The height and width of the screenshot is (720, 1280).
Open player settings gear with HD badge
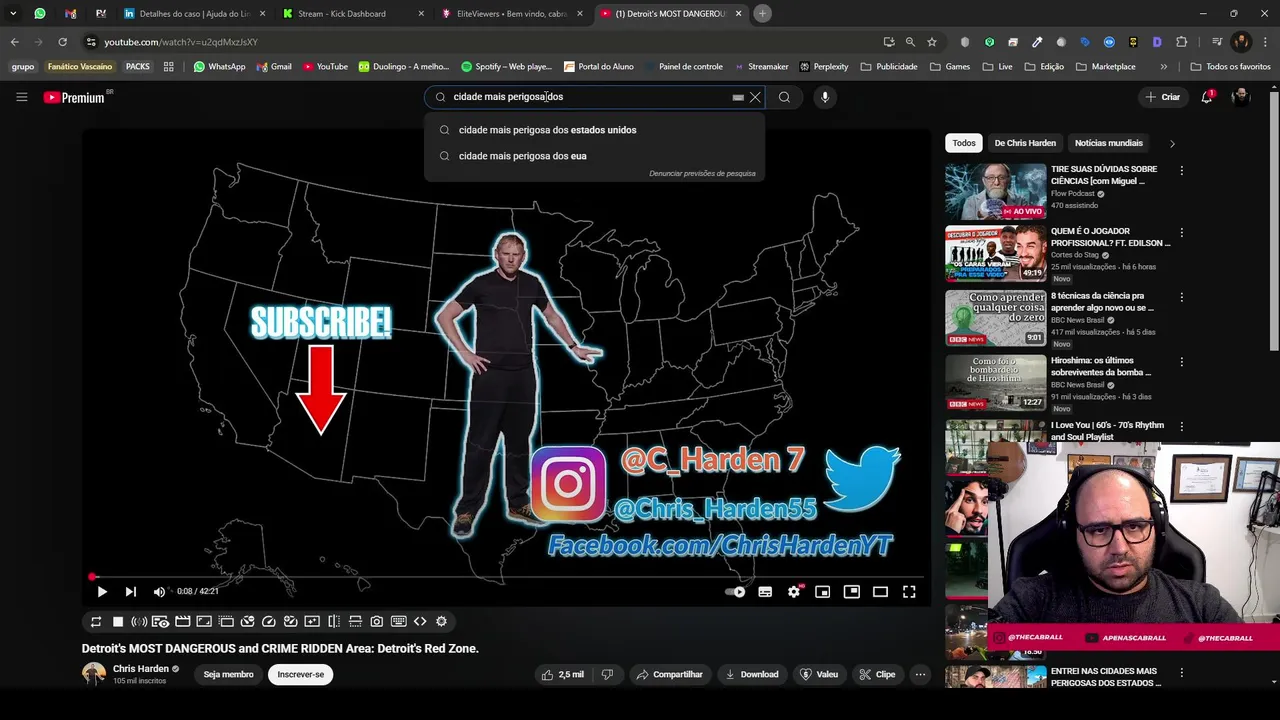pyautogui.click(x=794, y=591)
